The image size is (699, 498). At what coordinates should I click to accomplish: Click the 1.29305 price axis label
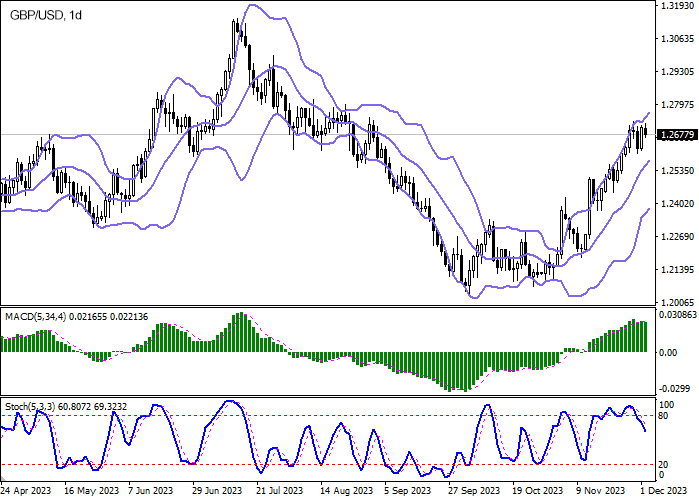[x=678, y=72]
